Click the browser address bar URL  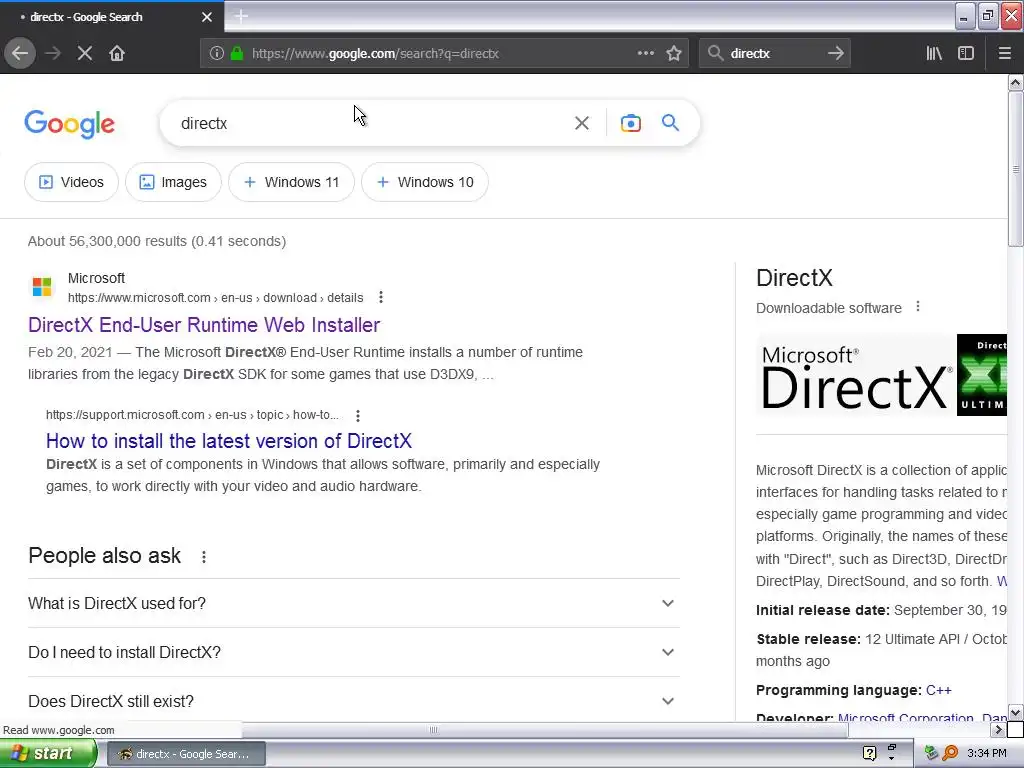(376, 54)
